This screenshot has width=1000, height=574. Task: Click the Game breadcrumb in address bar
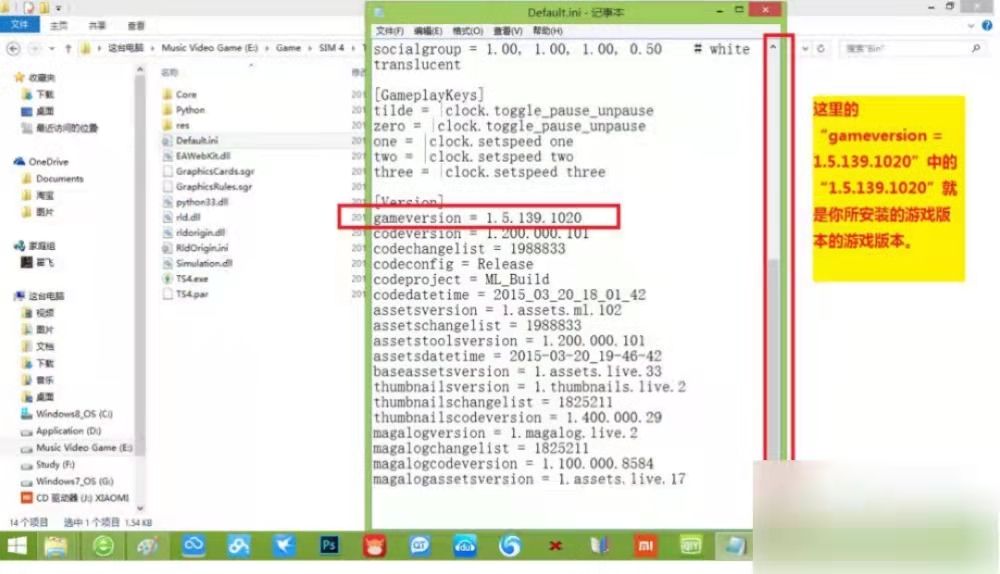coord(288,48)
